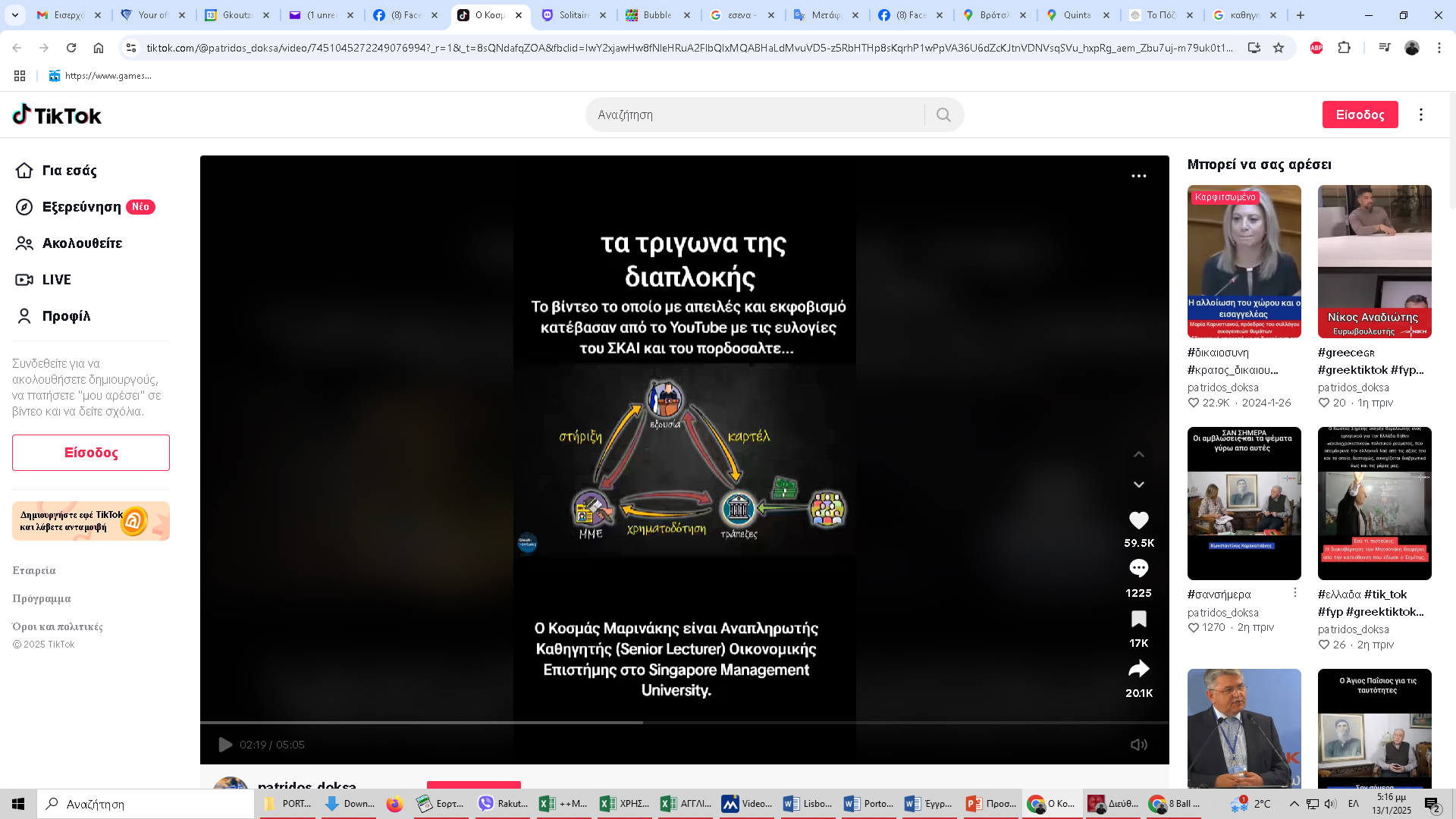Open comments via speech bubble icon
This screenshot has height=819, width=1456.
point(1138,568)
